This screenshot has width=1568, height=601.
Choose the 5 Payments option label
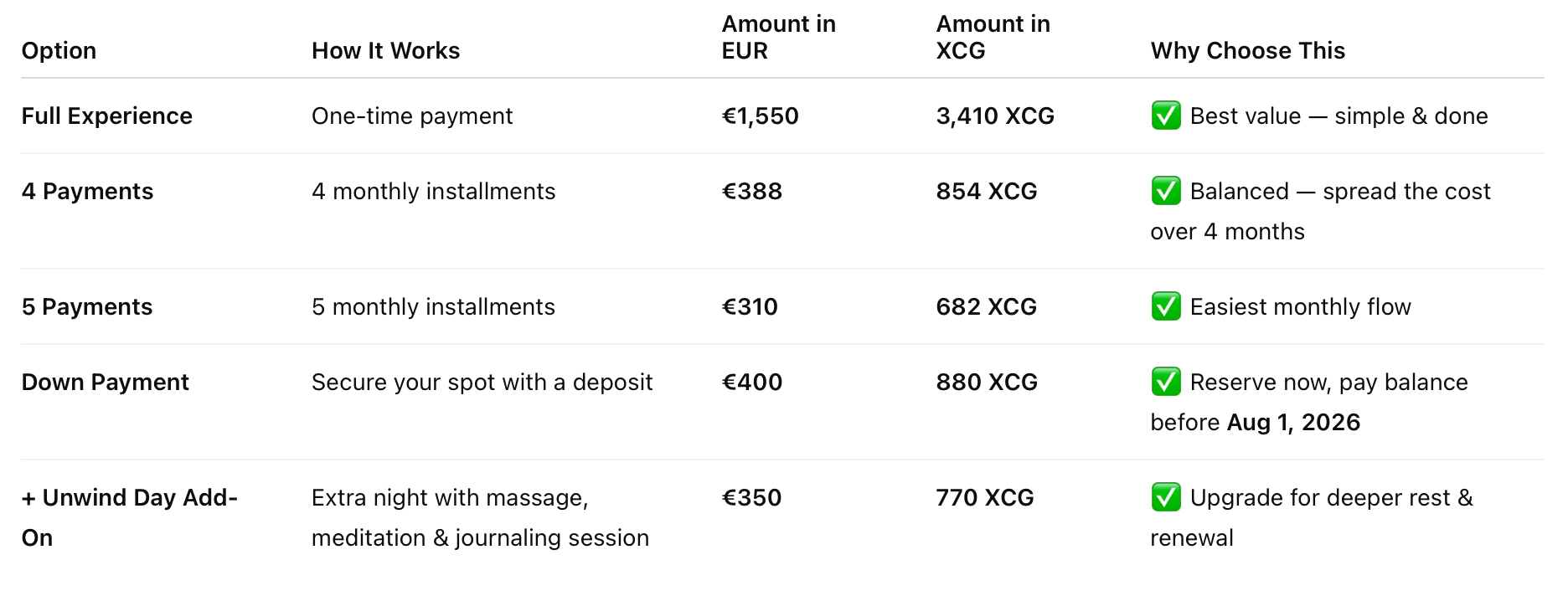(x=87, y=307)
